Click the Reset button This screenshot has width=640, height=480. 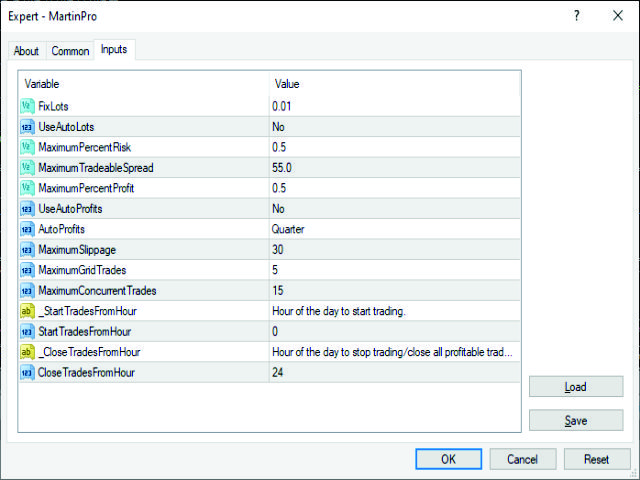(597, 459)
